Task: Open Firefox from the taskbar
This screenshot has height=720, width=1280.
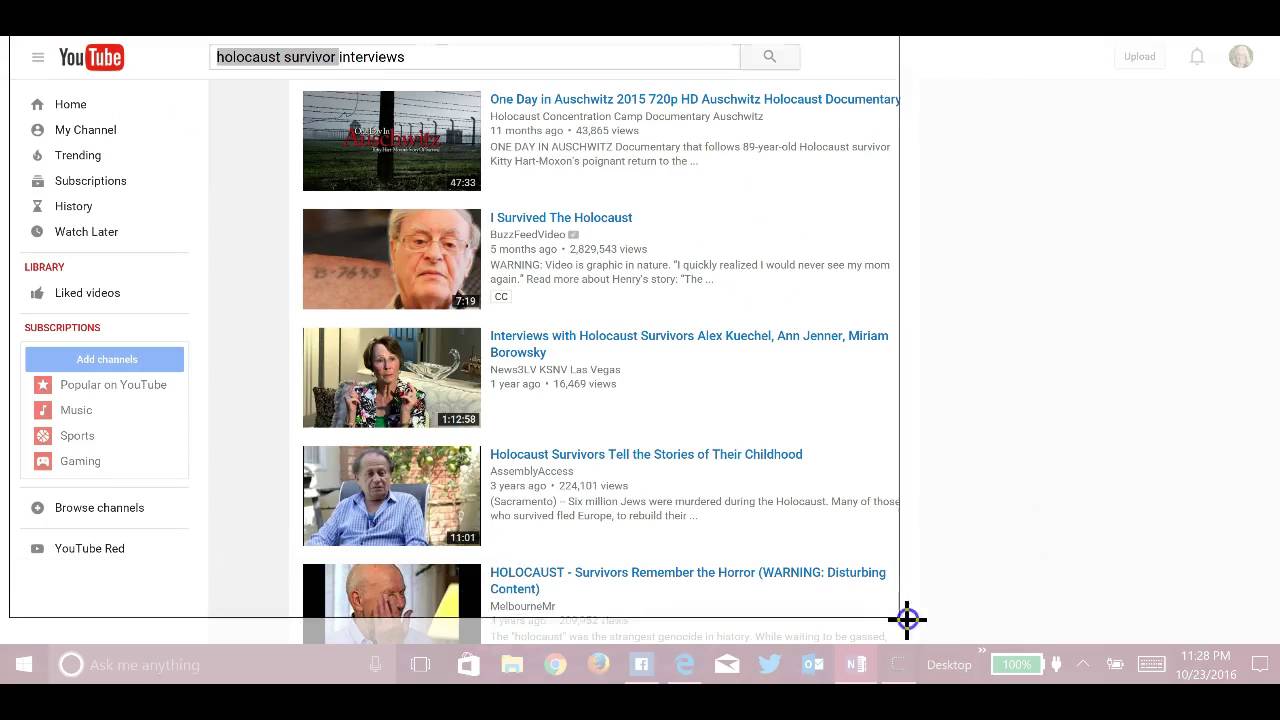Action: [x=598, y=664]
